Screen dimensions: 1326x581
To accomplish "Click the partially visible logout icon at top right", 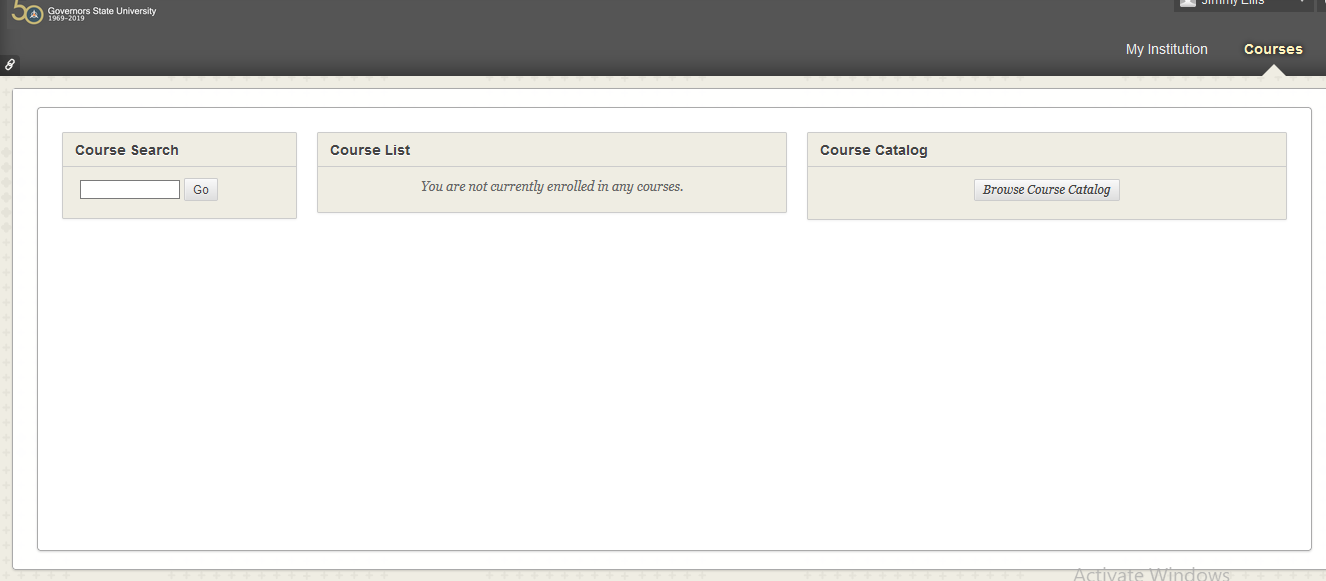I will pos(1322,4).
